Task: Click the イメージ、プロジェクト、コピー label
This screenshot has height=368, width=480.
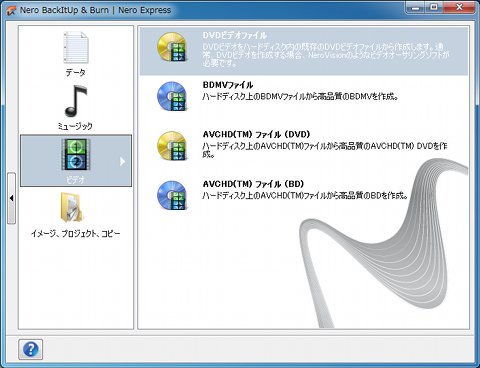Action: pos(76,234)
